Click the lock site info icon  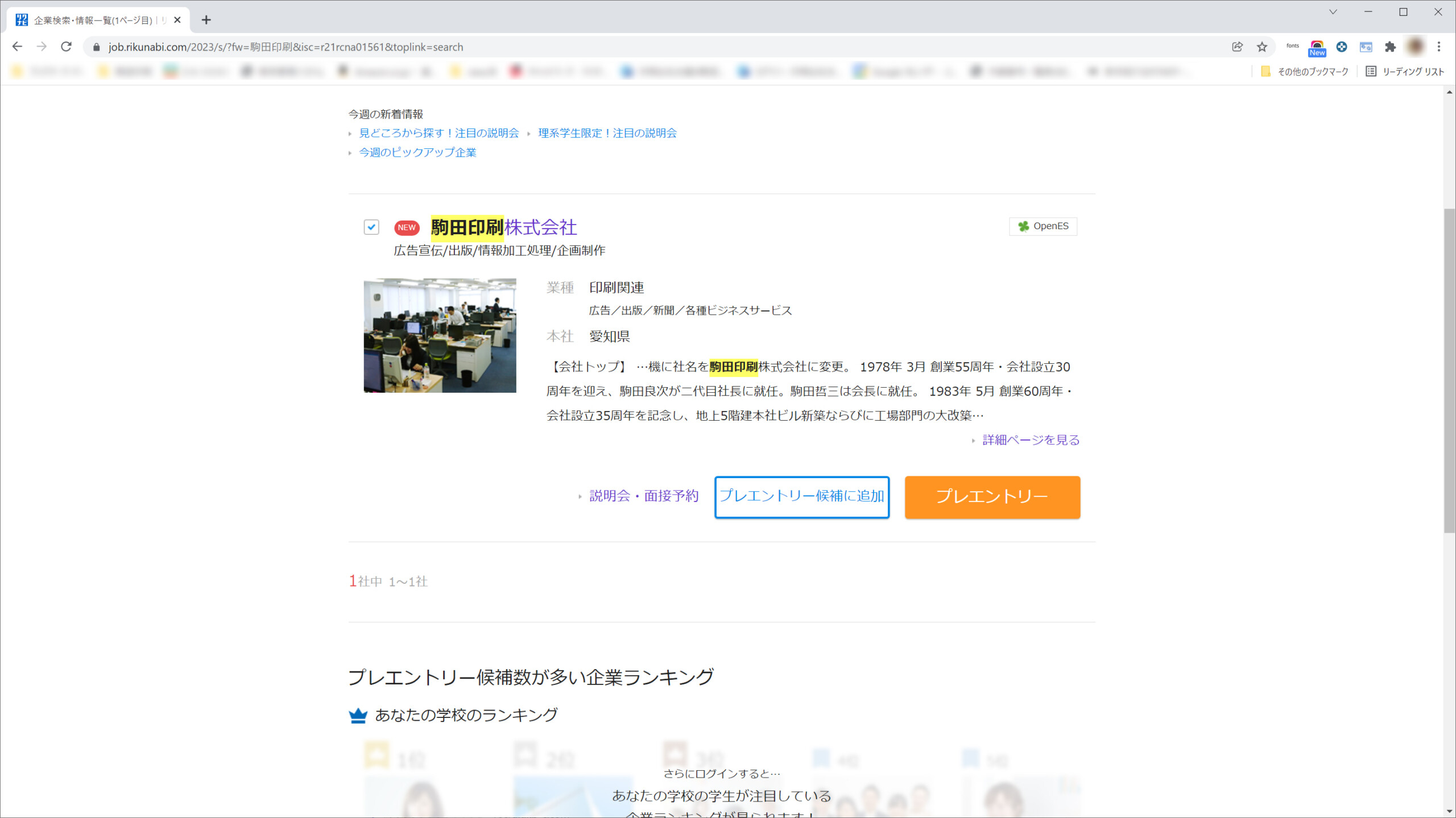click(97, 47)
